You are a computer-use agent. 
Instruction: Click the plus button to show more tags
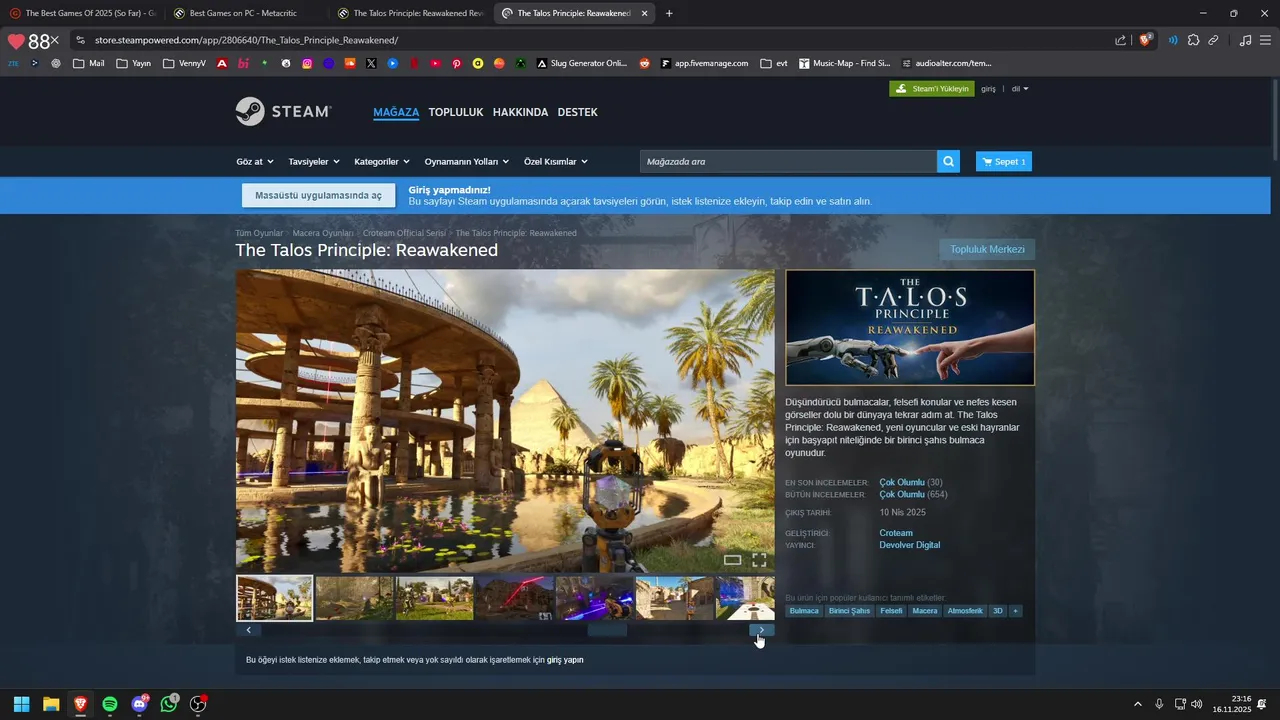[x=1015, y=611]
